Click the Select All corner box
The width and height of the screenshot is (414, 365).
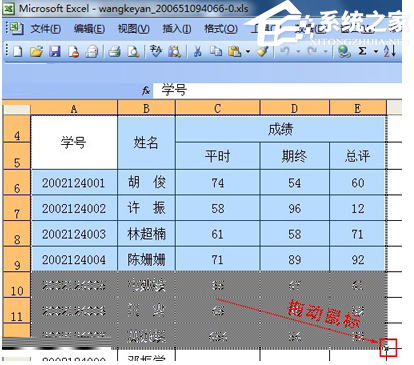click(16, 109)
